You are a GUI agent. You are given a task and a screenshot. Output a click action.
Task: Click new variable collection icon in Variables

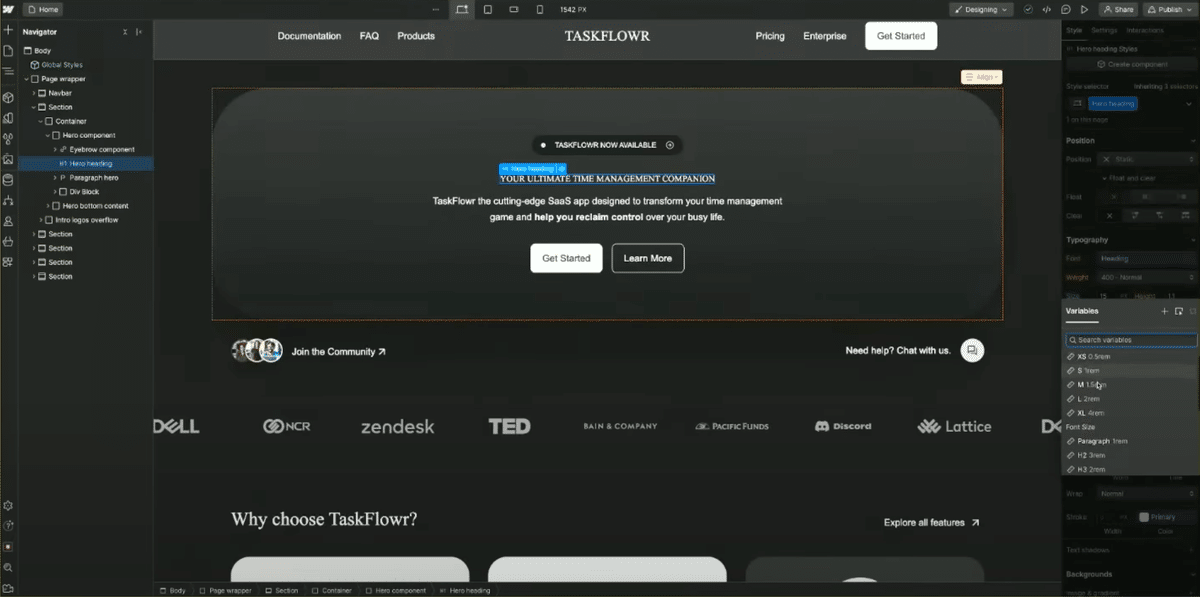pos(1178,311)
